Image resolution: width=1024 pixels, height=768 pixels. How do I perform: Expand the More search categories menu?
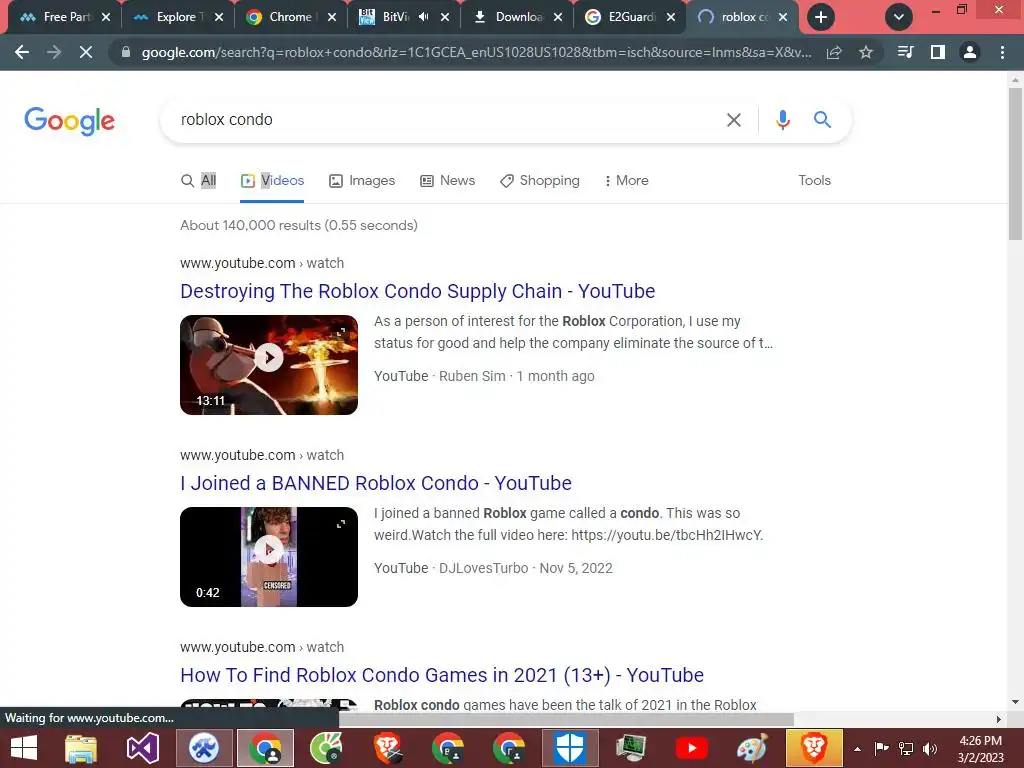click(x=626, y=181)
